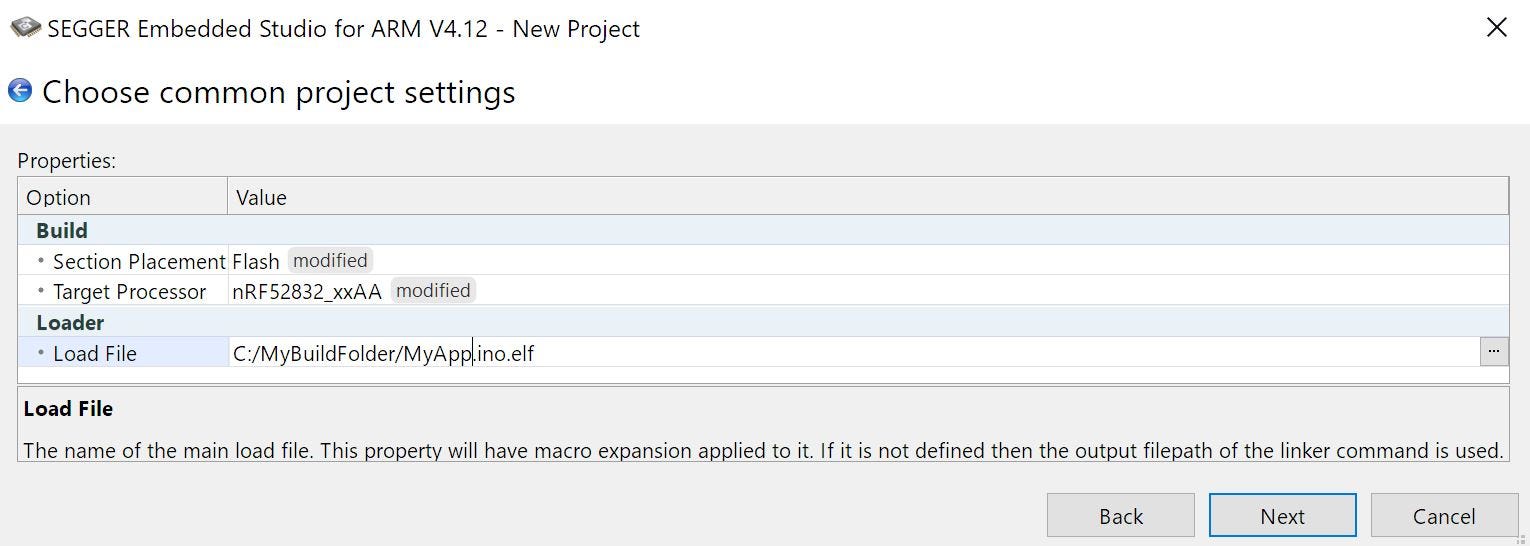Select the Target Processor option row
This screenshot has height=546, width=1530.
[763, 291]
